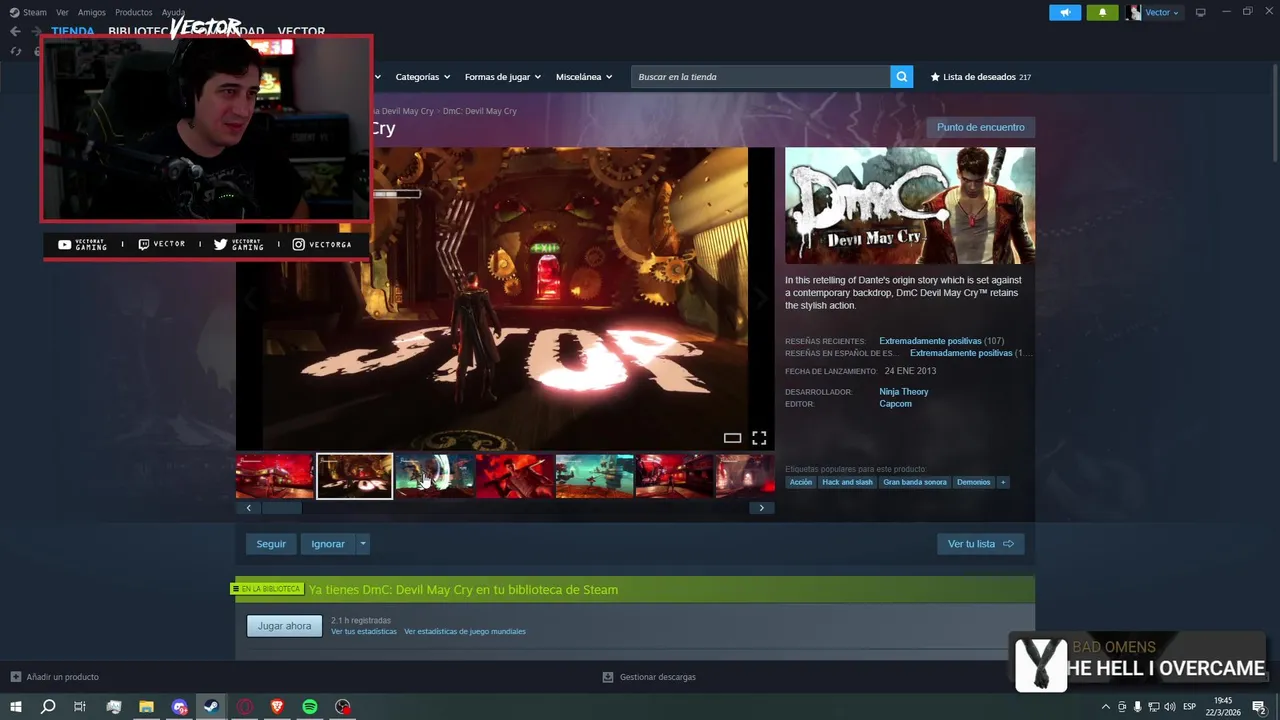
Task: Show hidden system tray icons
Action: coord(1105,707)
